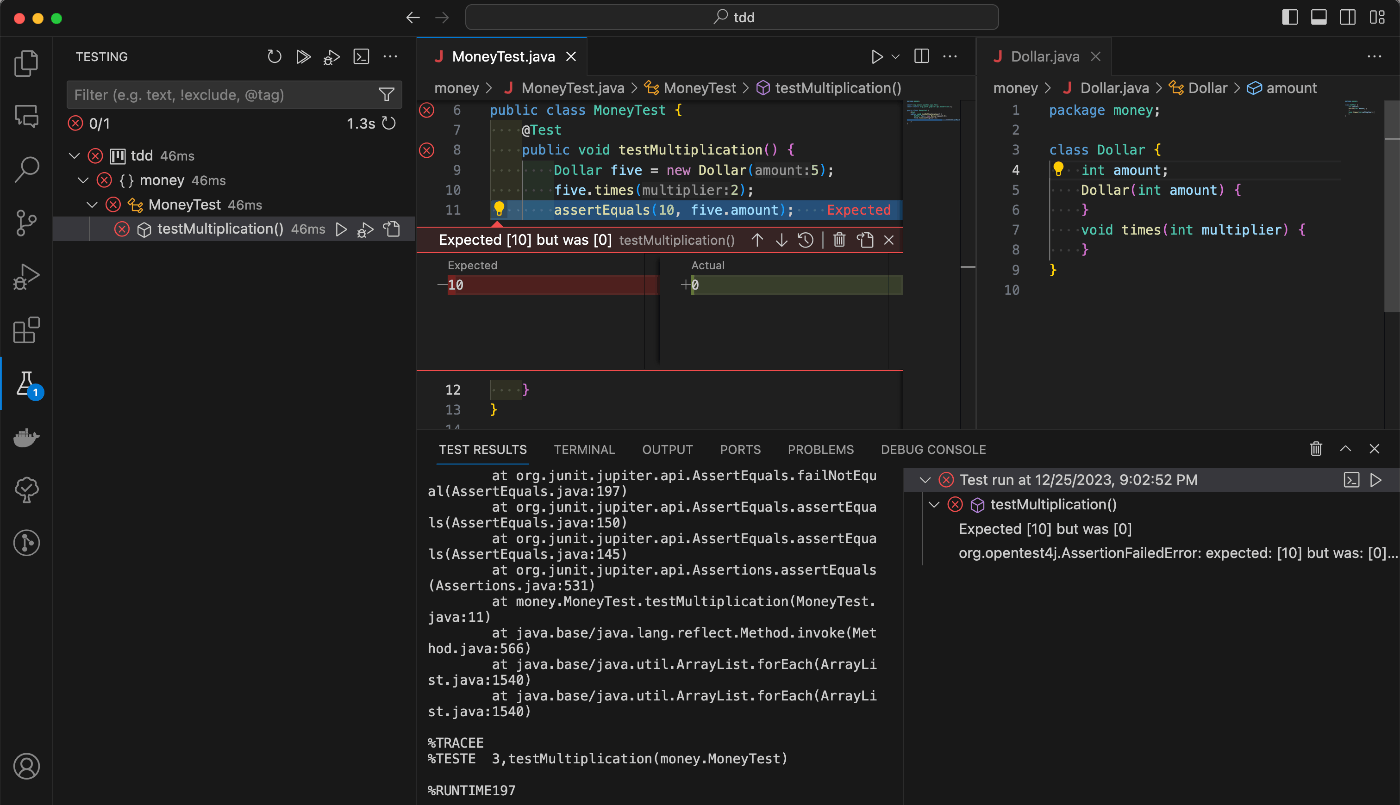
Task: Click the test filter text input
Action: [x=220, y=95]
